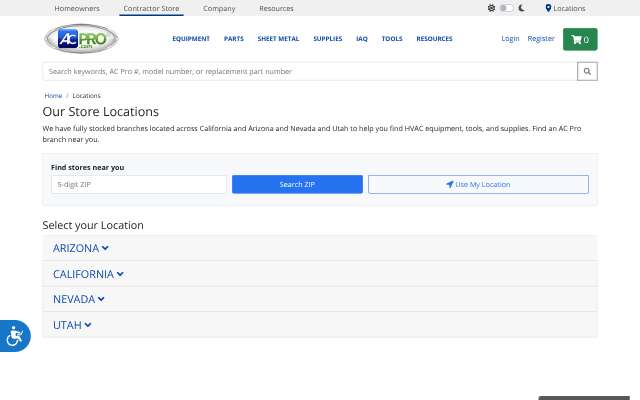Focus the keyword search box

310,71
